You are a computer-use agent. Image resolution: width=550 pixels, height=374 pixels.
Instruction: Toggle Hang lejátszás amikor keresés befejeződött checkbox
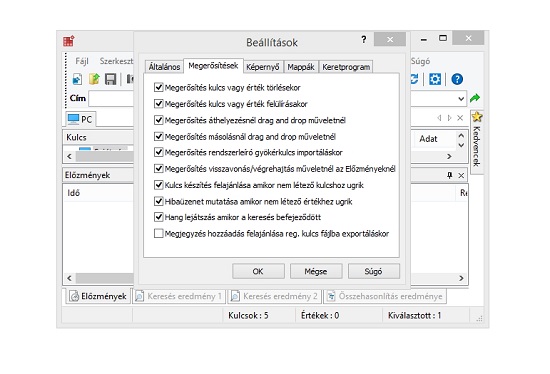pos(159,217)
